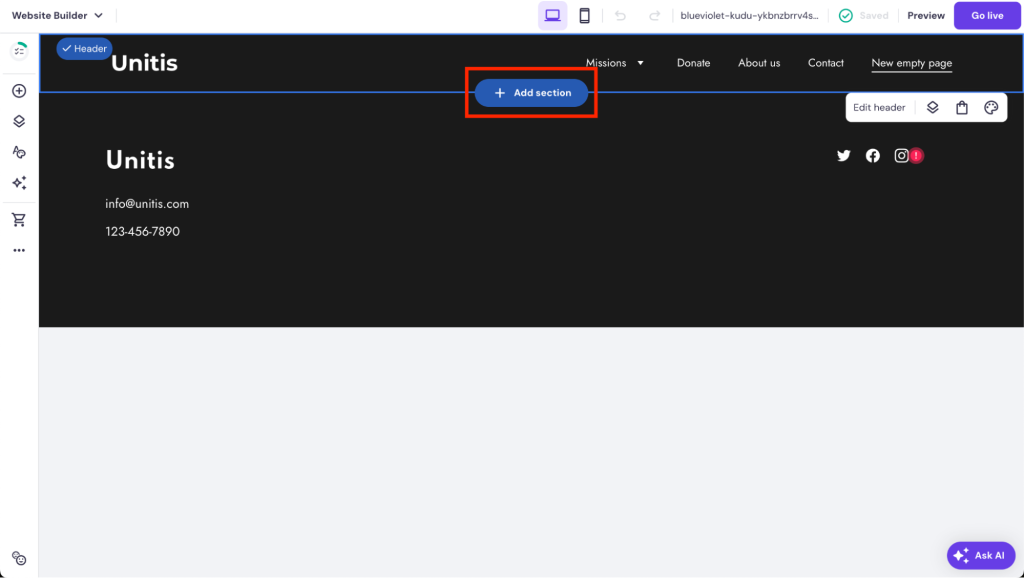Open the online store shopping cart panel
The image size is (1024, 578).
pyautogui.click(x=18, y=219)
